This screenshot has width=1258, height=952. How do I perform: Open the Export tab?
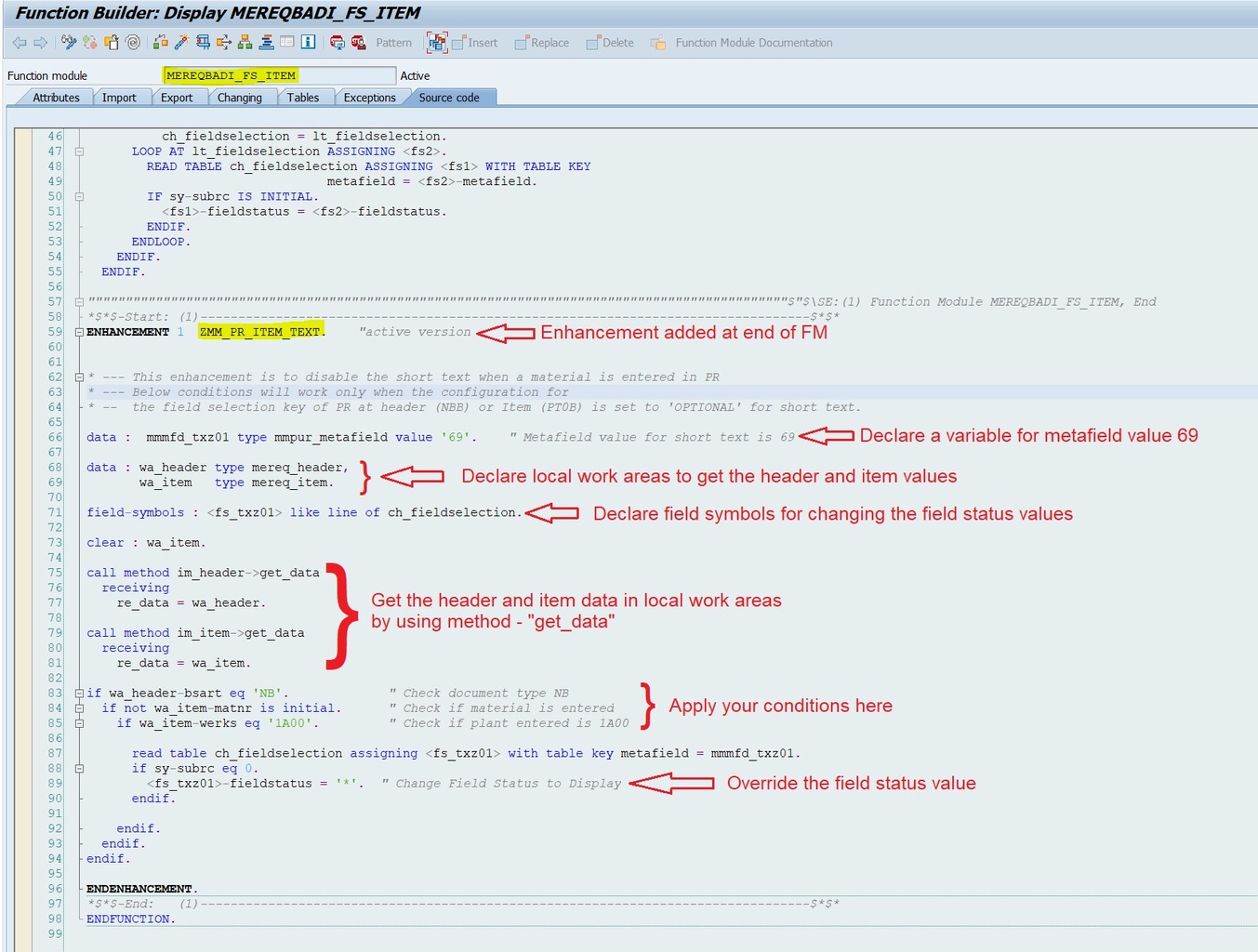pos(177,98)
